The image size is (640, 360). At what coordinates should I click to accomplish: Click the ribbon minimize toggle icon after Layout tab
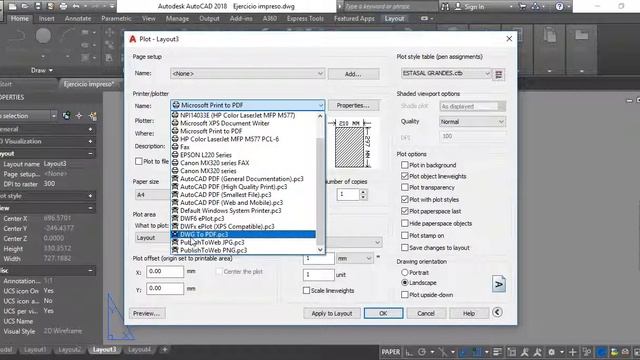[424, 18]
